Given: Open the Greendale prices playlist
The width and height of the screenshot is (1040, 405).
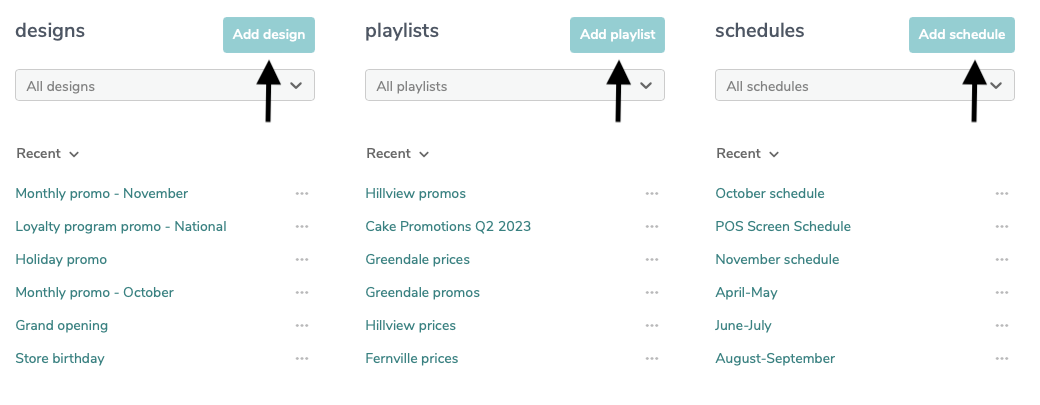Looking at the screenshot, I should coord(417,260).
